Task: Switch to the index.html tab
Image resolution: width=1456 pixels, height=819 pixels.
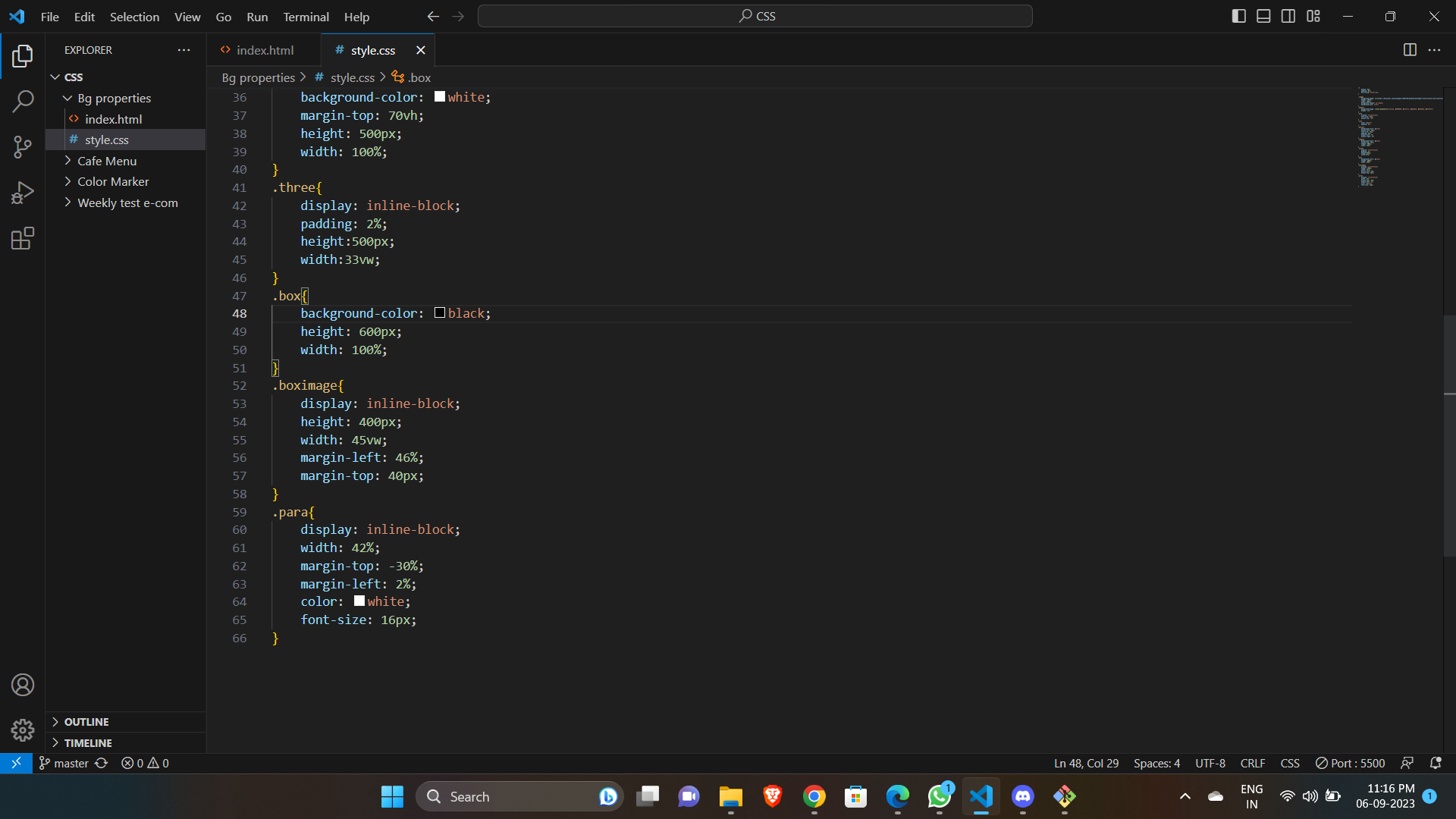Action: (x=264, y=50)
